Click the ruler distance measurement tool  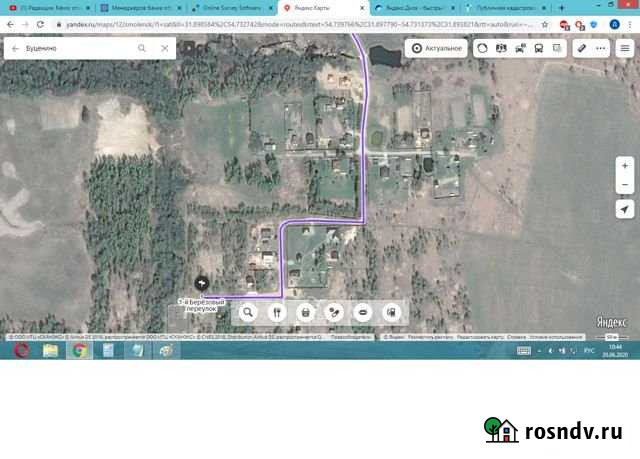tap(582, 47)
